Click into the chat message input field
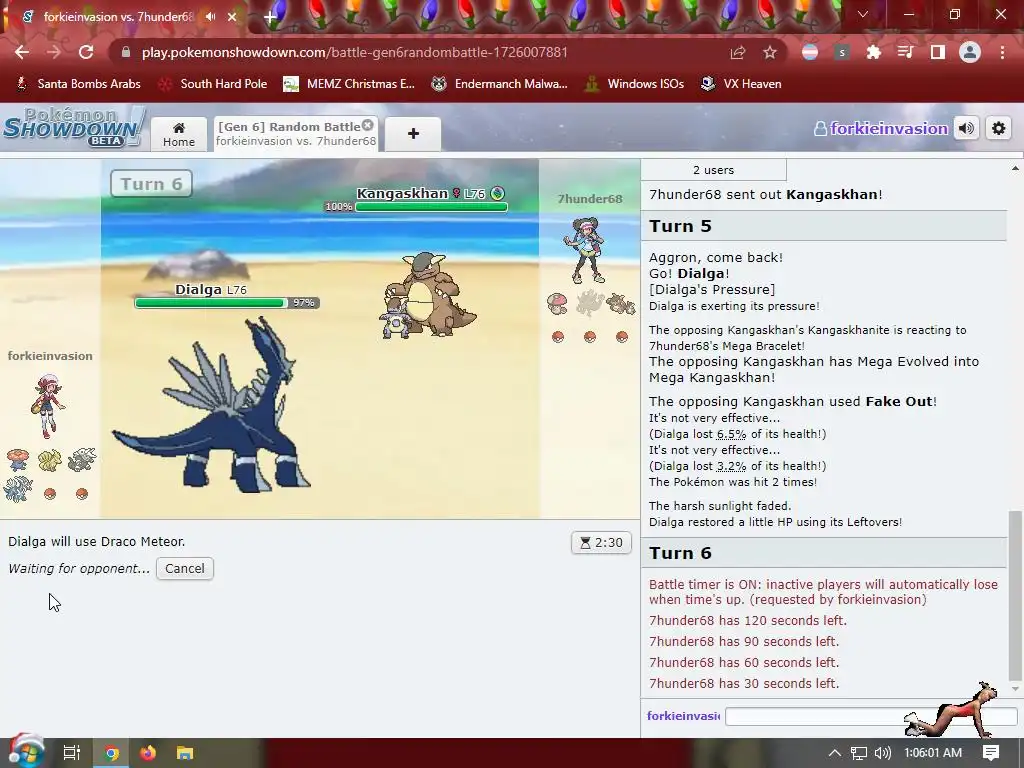Viewport: 1024px width, 768px height. point(872,716)
